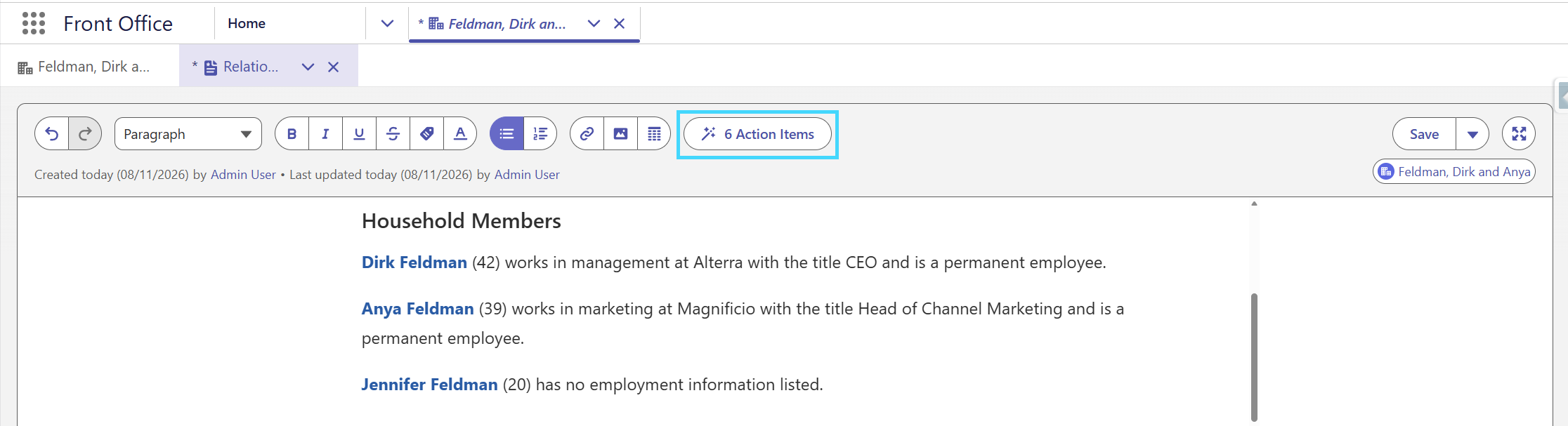Click the scrollbar's up arrow
The height and width of the screenshot is (426, 1568).
[1254, 204]
